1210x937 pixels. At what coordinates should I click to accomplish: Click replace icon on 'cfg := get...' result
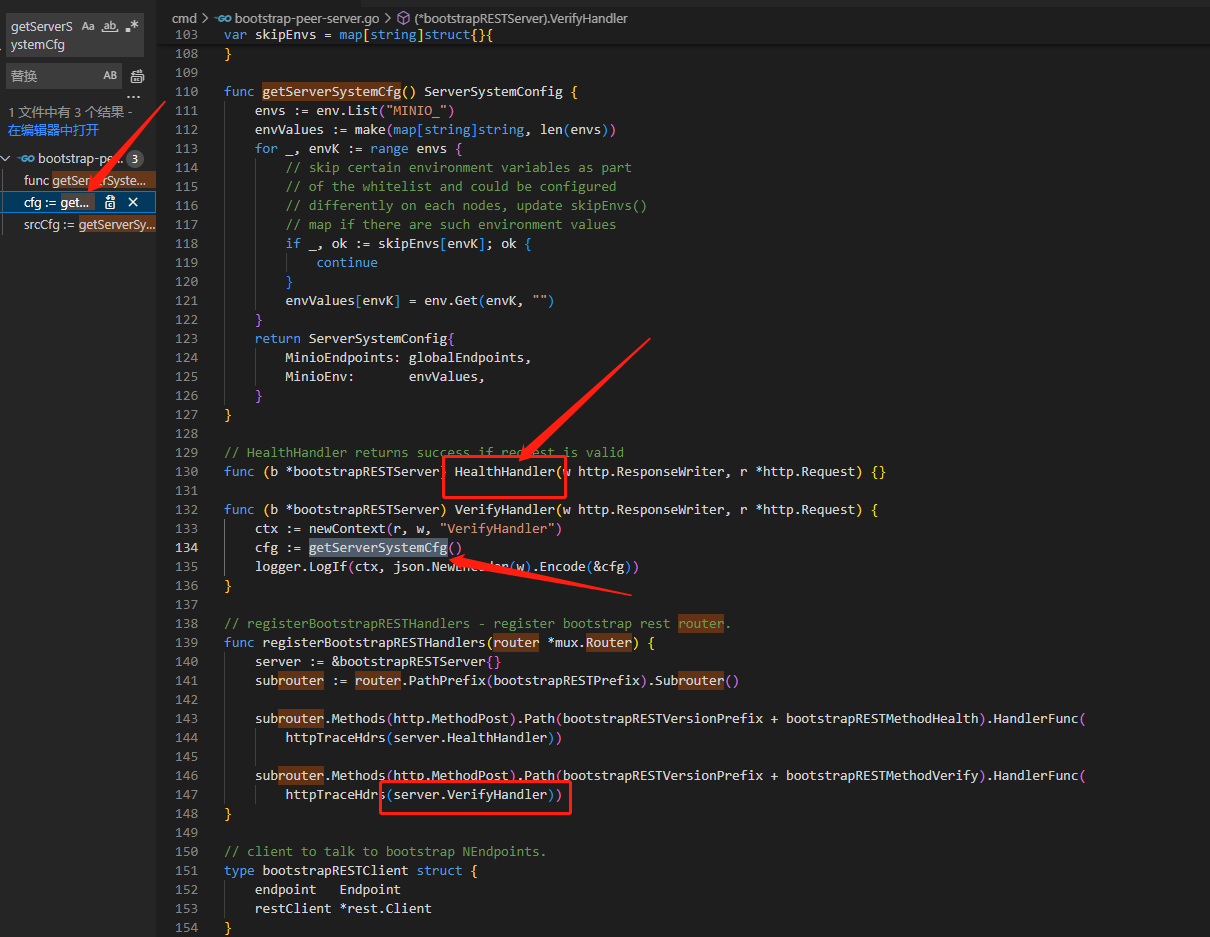coord(111,202)
